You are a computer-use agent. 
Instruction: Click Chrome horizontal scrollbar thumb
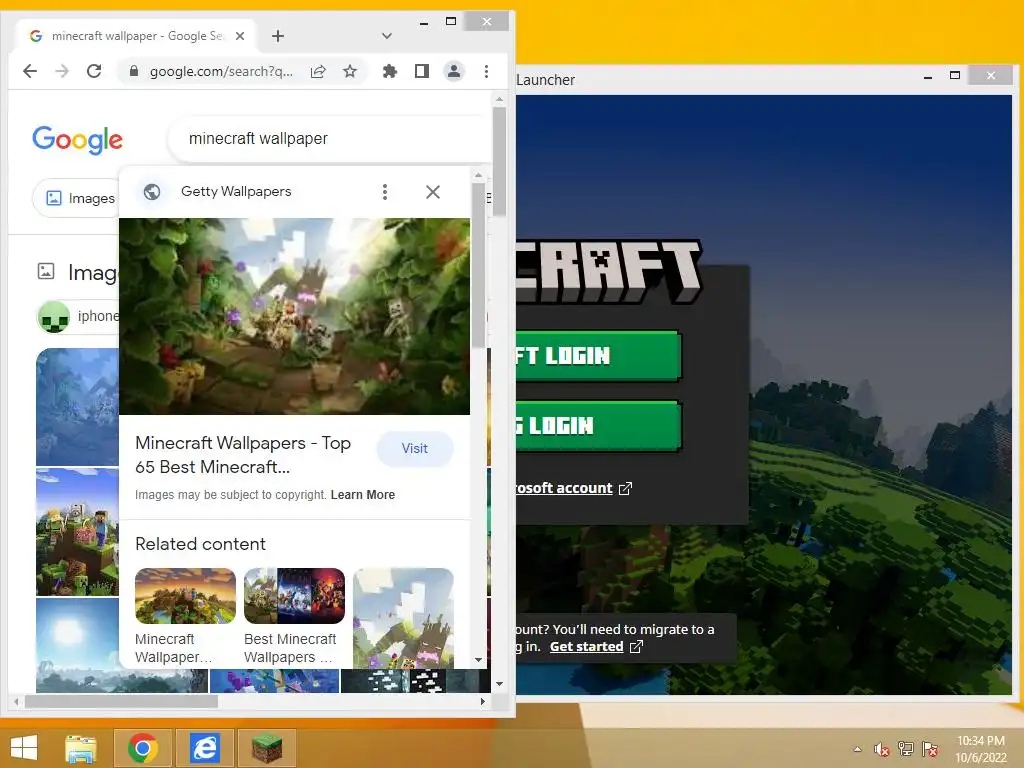[x=121, y=701]
